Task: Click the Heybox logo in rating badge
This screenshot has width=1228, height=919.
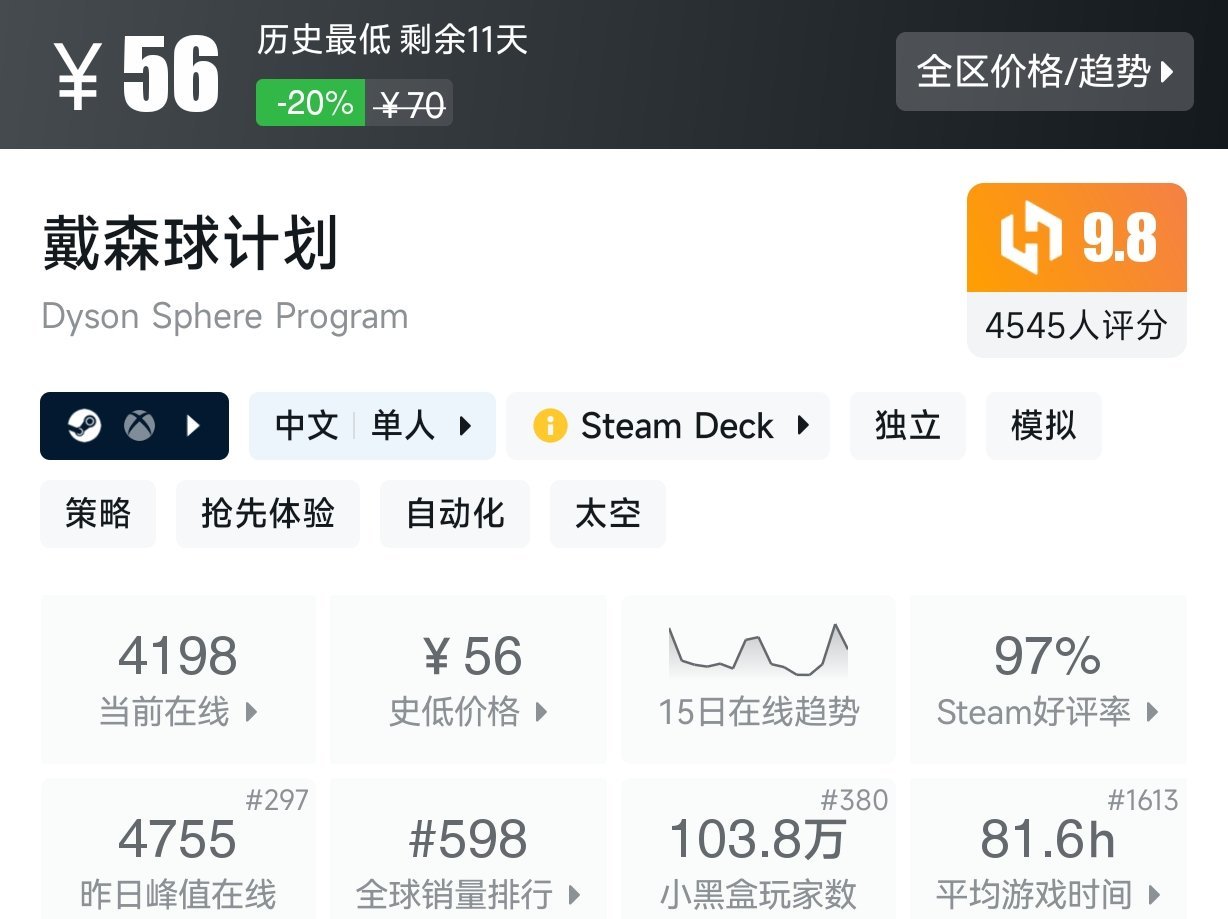Action: pos(1030,238)
